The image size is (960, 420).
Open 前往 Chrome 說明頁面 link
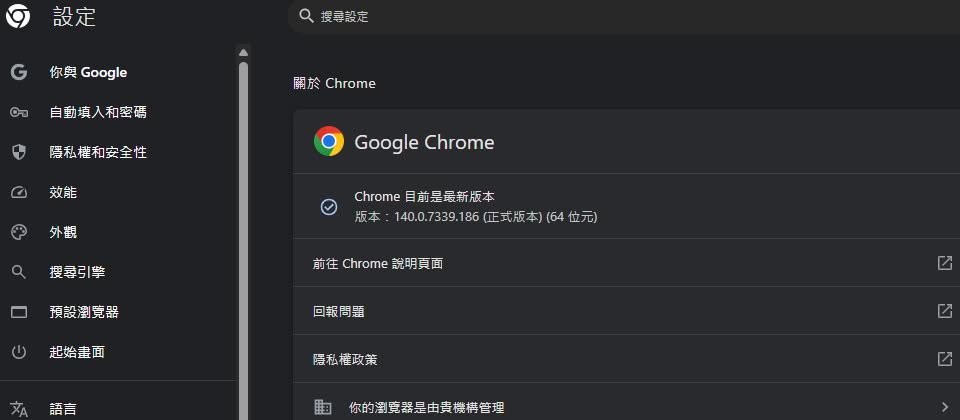click(x=378, y=264)
